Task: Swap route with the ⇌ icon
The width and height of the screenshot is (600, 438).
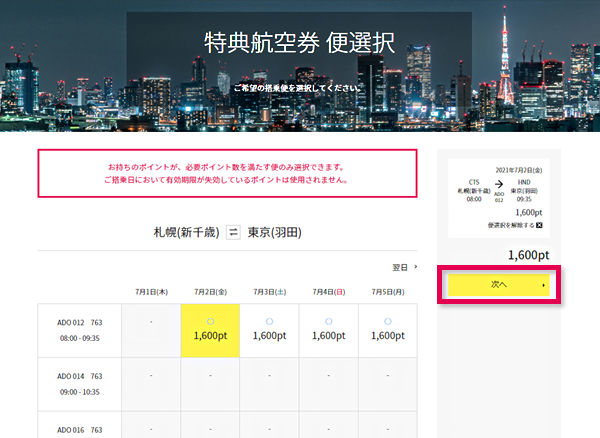Action: click(x=233, y=232)
